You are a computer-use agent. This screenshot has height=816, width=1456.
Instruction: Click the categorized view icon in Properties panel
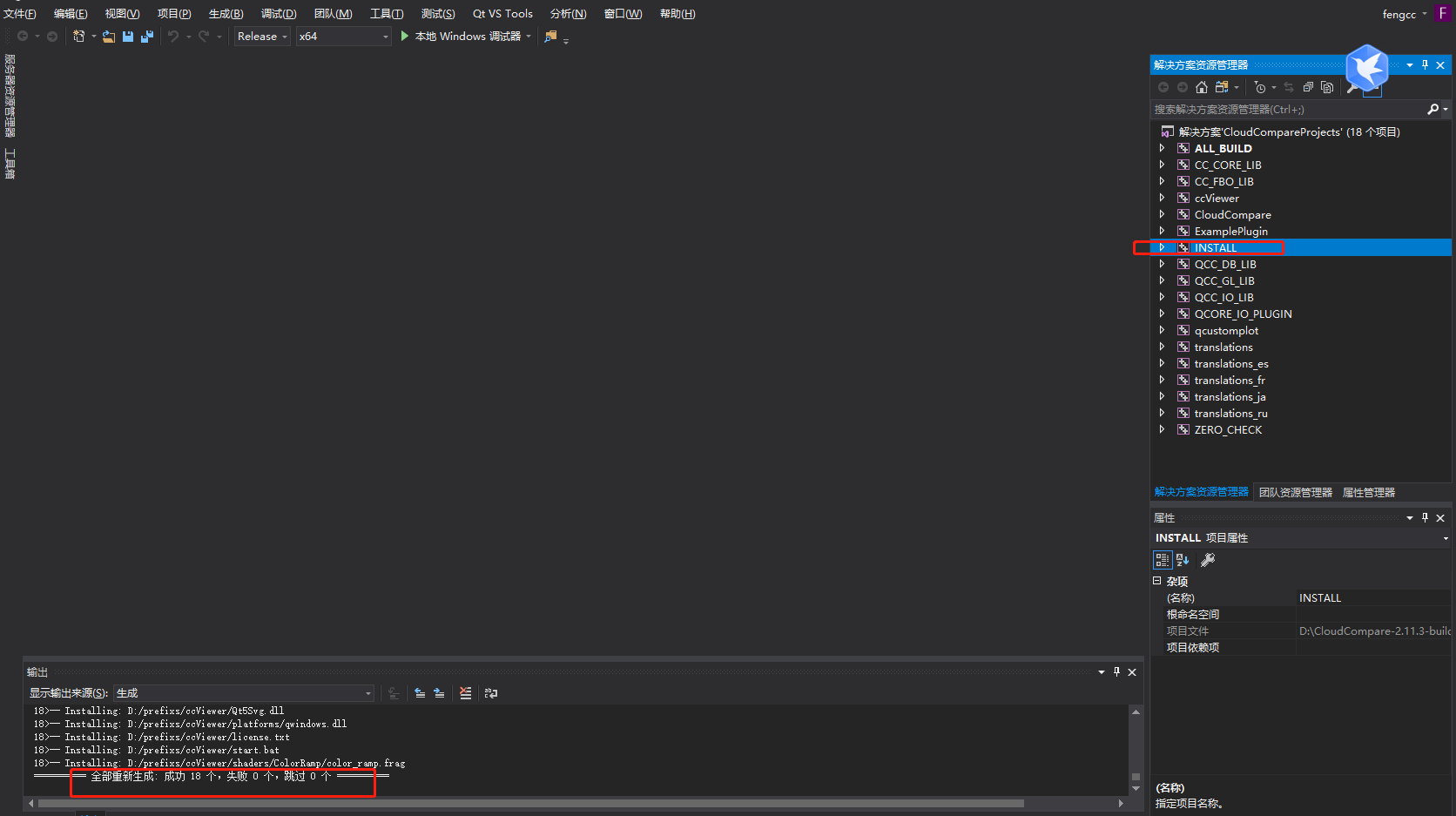pos(1163,560)
